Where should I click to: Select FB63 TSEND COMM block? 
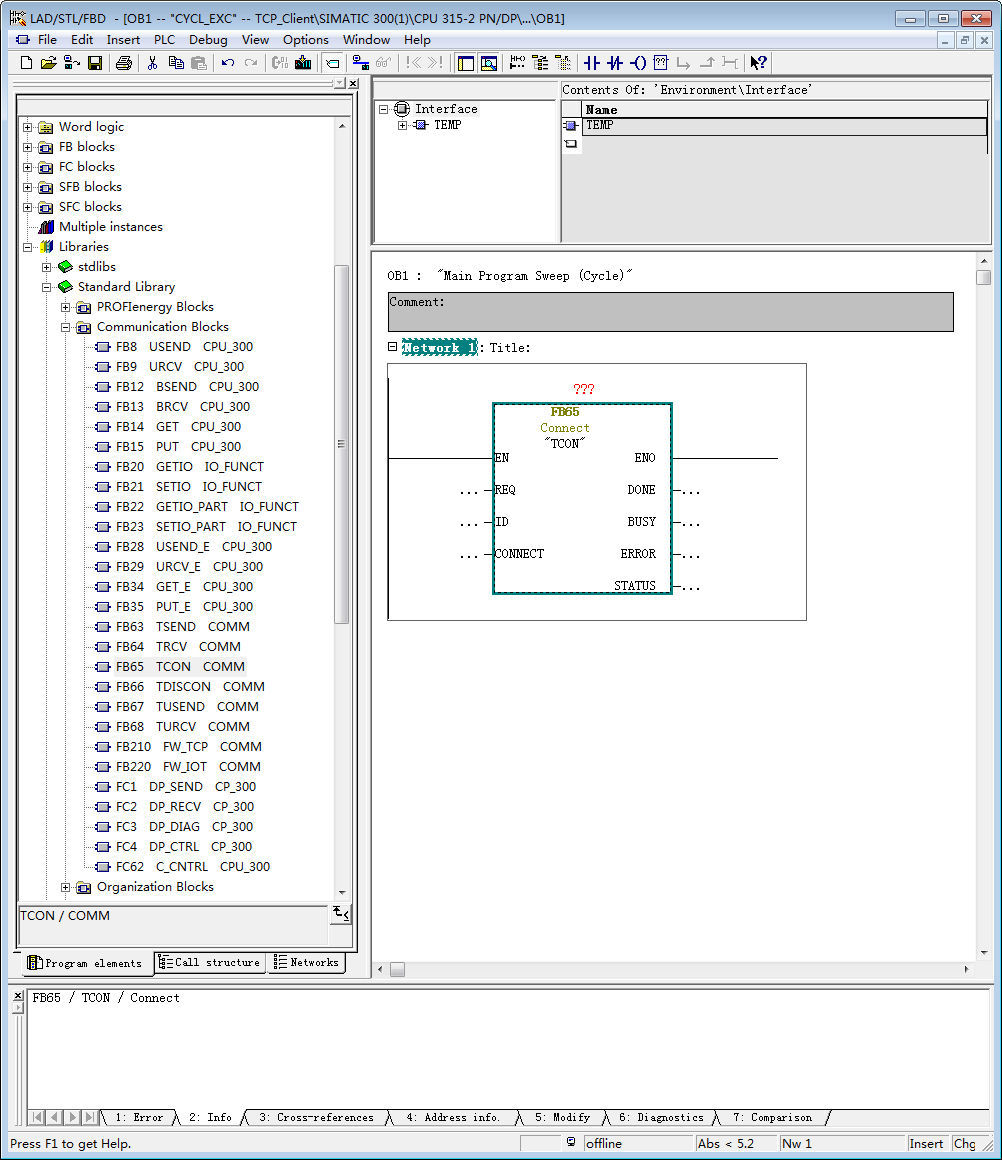click(x=182, y=627)
